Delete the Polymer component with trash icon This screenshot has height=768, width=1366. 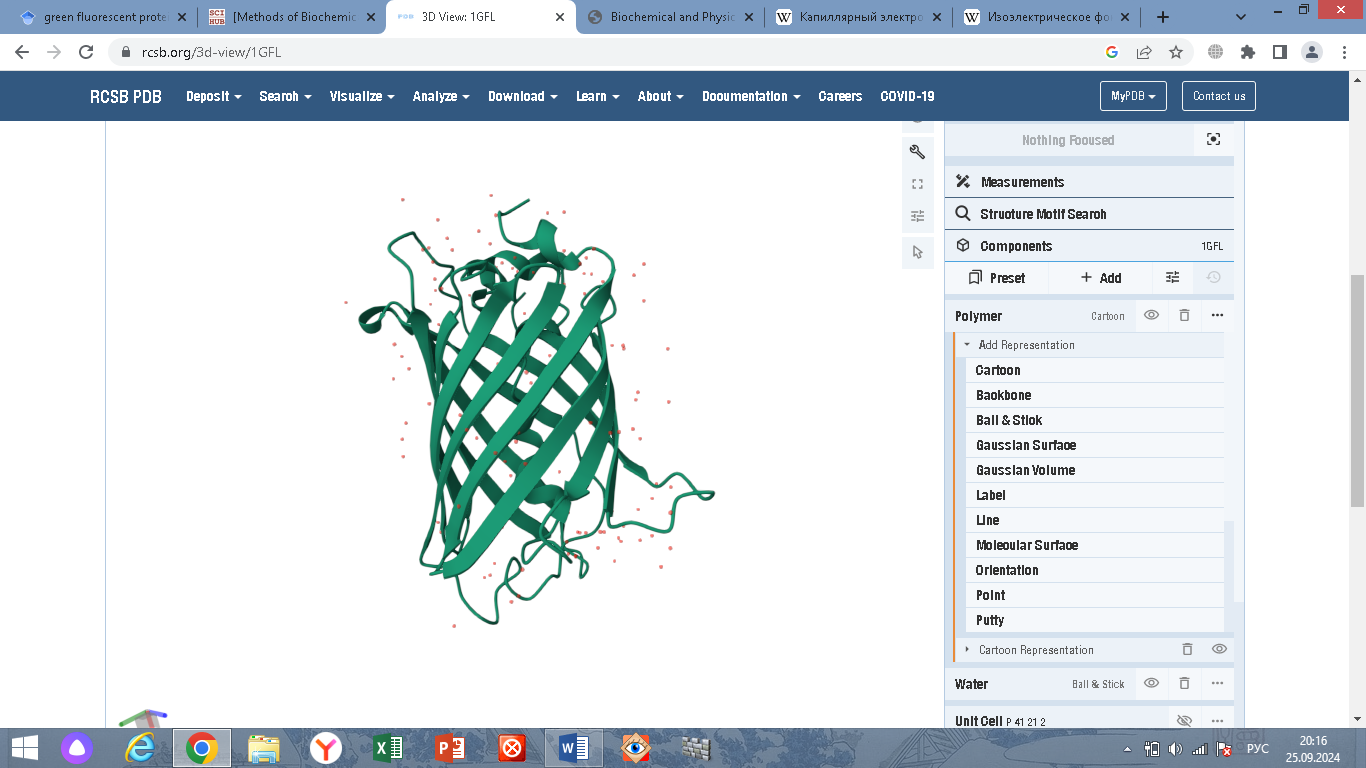coord(1184,315)
